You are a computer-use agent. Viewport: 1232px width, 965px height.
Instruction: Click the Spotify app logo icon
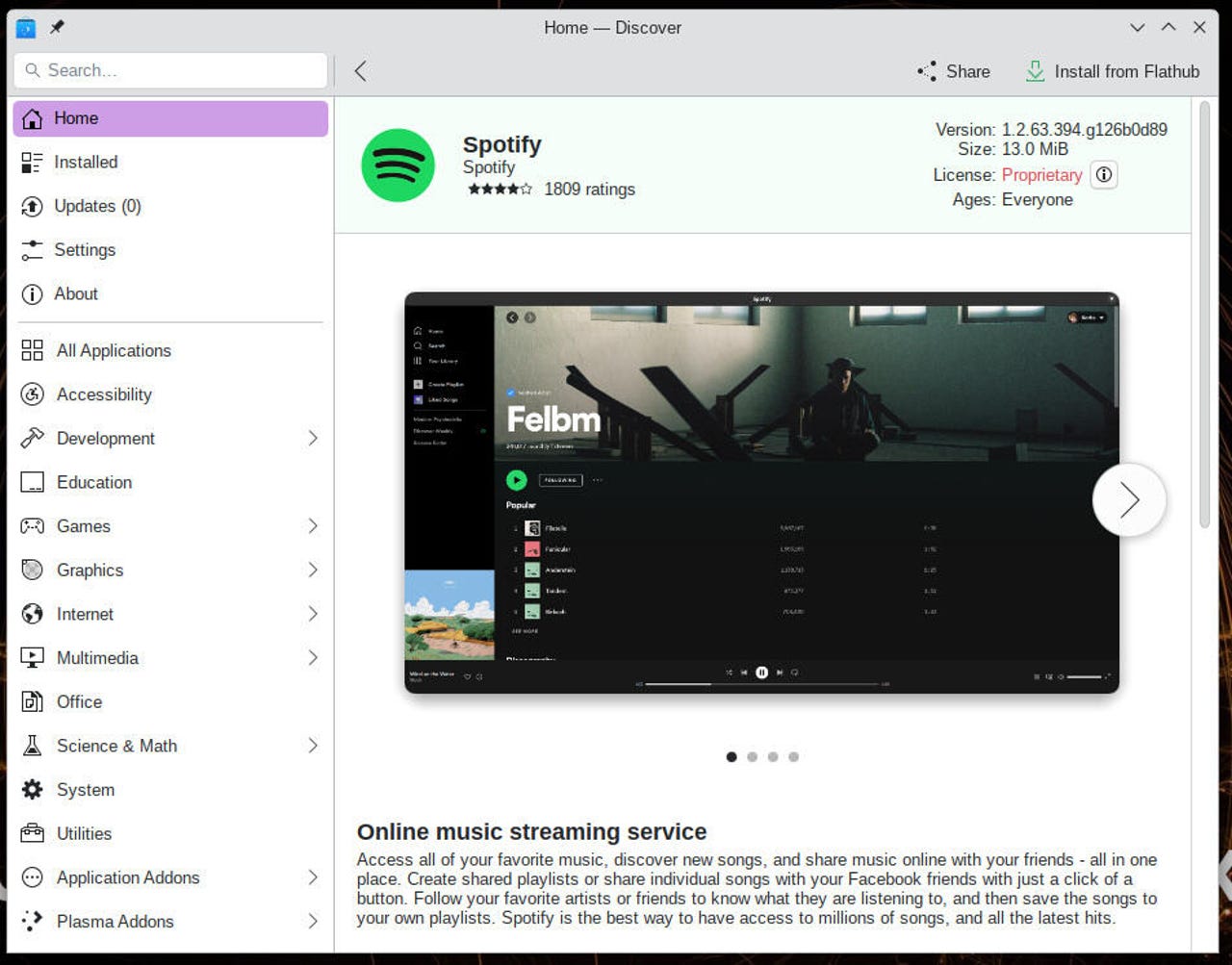click(398, 165)
